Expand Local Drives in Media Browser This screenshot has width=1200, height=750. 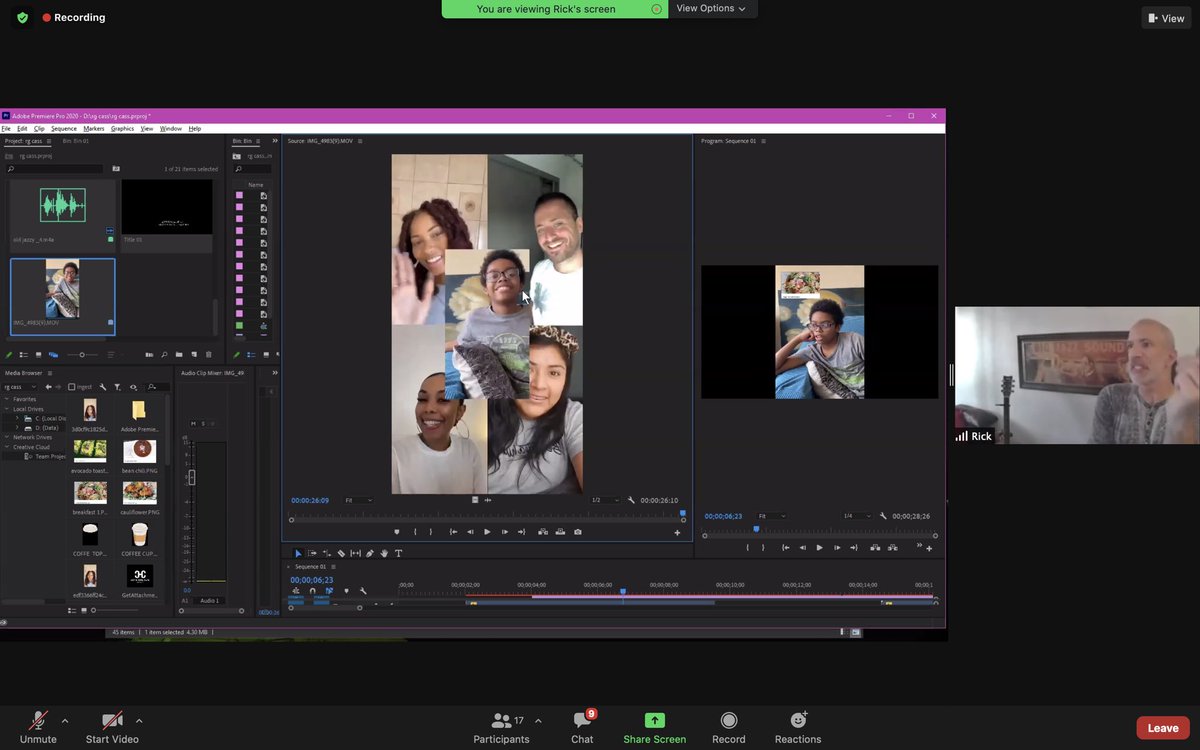pos(7,409)
